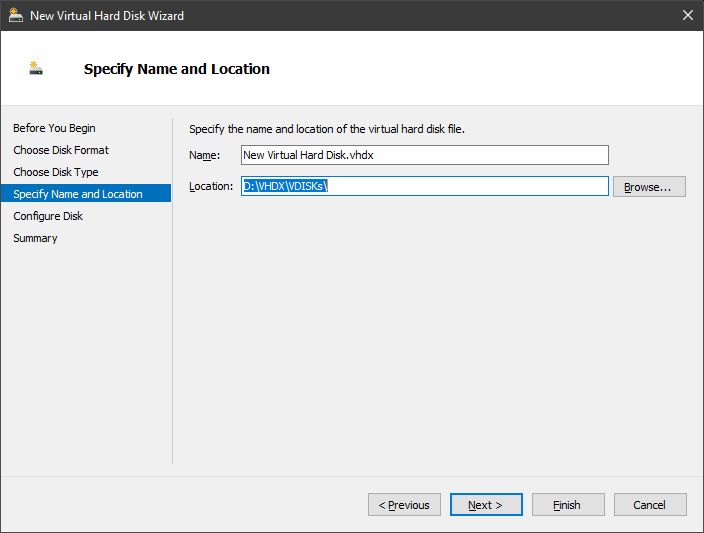Click the Specify Name and Location heading
The image size is (704, 533).
click(177, 69)
